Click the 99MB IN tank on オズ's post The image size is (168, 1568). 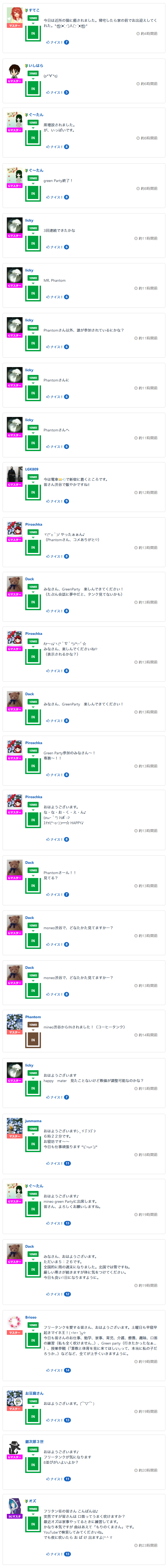33,1520
